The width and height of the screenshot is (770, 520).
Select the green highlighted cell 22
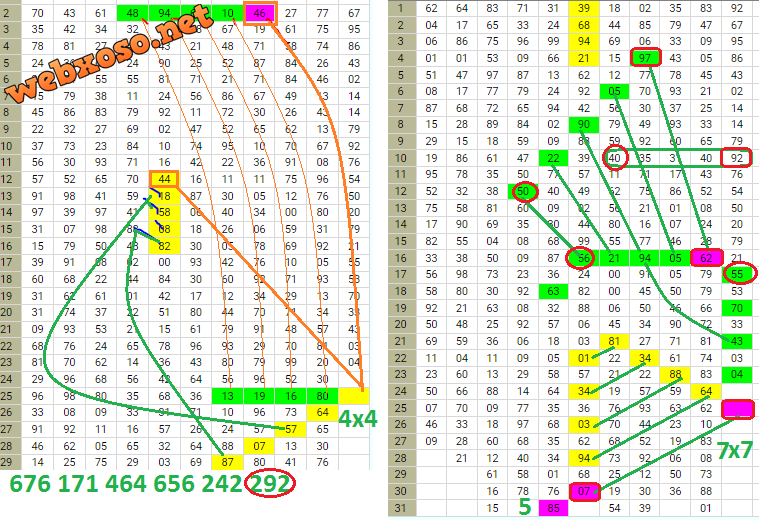[552, 158]
